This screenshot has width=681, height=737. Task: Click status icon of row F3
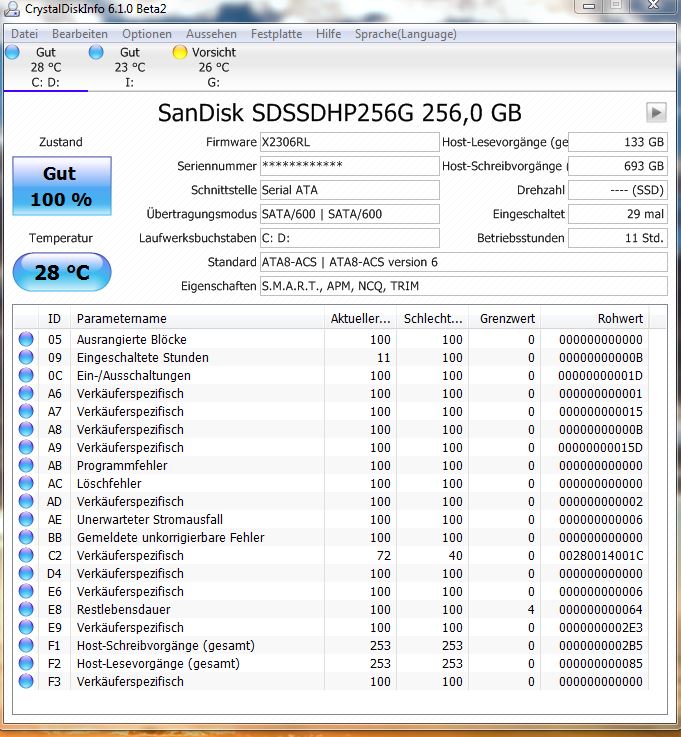coord(26,681)
